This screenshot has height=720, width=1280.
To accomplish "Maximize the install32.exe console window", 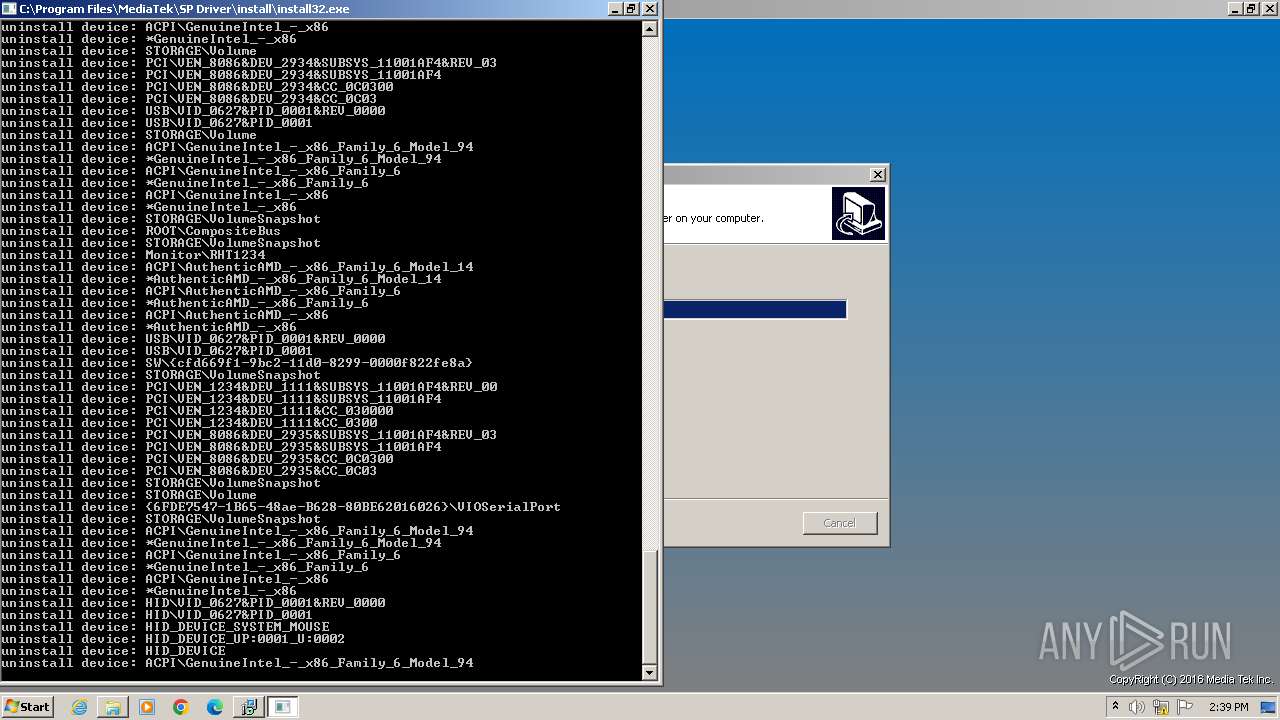I will click(632, 8).
